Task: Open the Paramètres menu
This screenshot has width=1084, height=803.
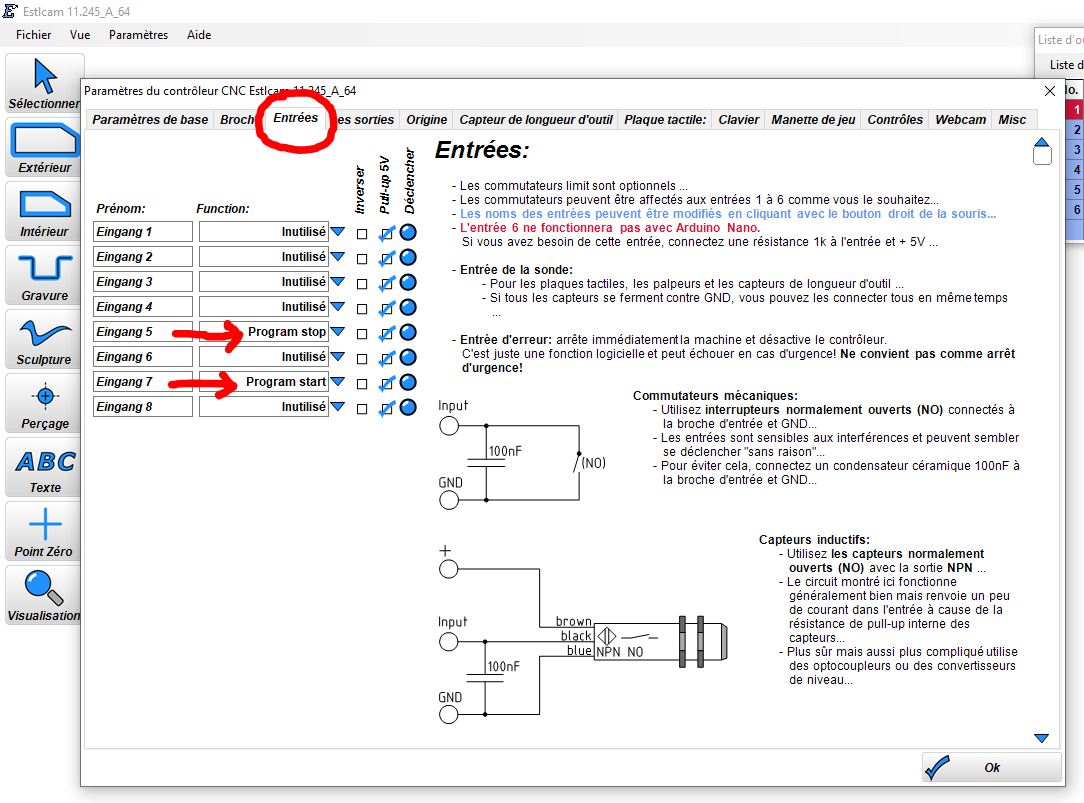Action: point(138,35)
